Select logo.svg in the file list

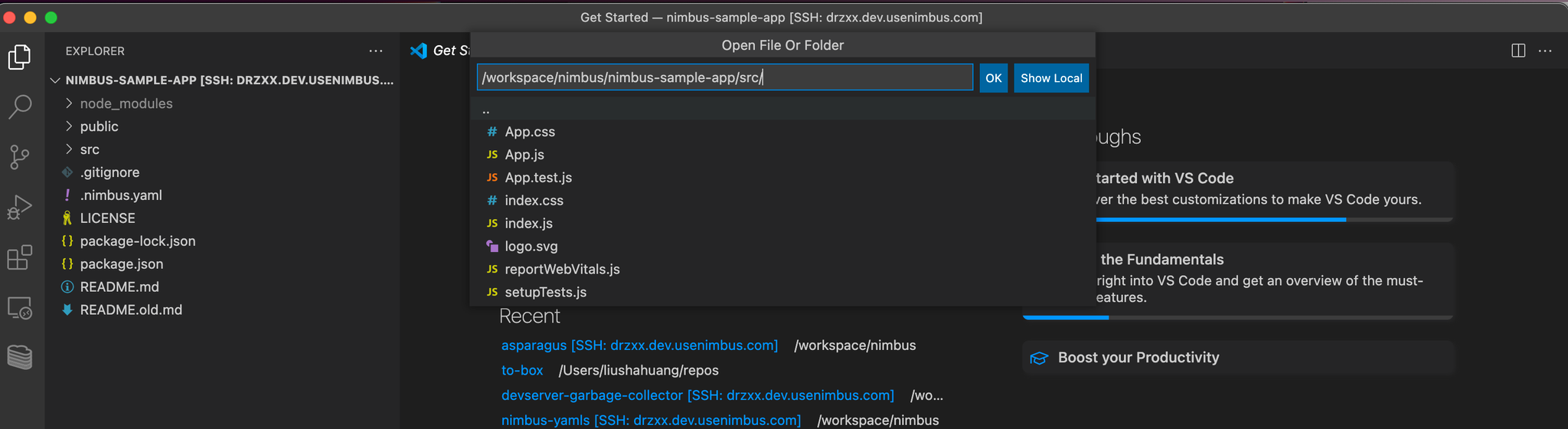tap(782, 247)
